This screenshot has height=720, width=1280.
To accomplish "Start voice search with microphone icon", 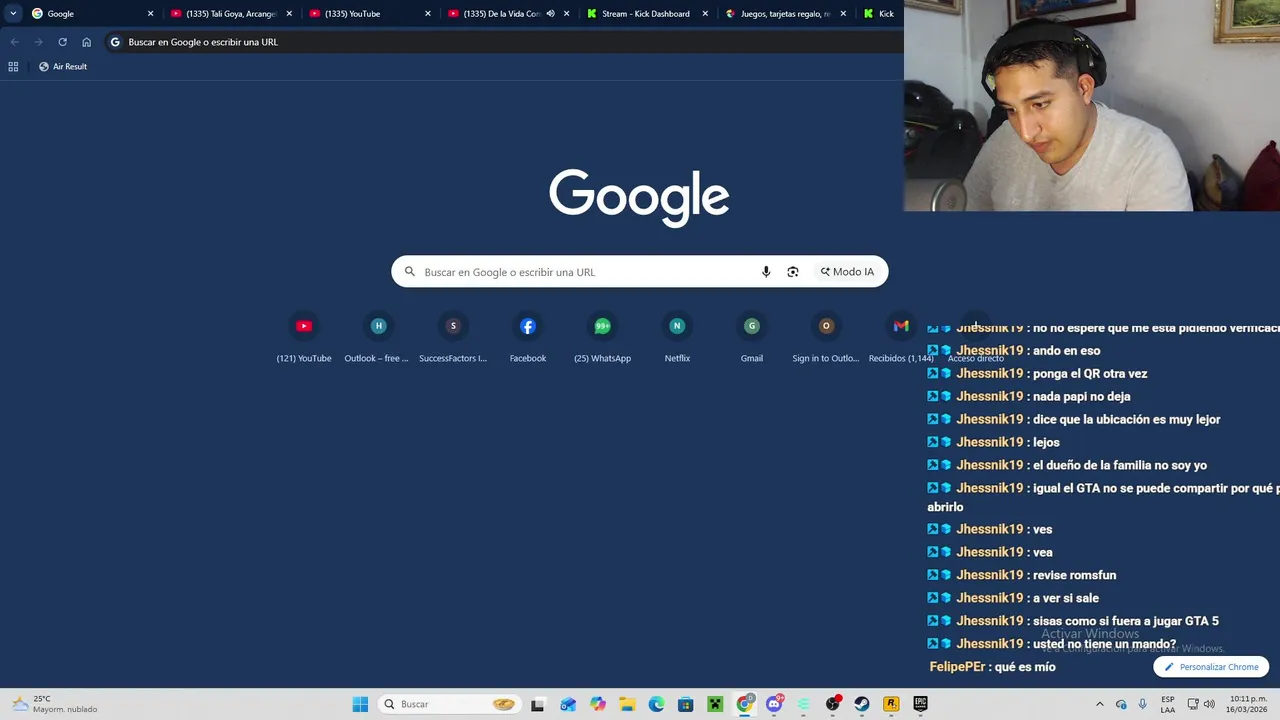I will (766, 272).
